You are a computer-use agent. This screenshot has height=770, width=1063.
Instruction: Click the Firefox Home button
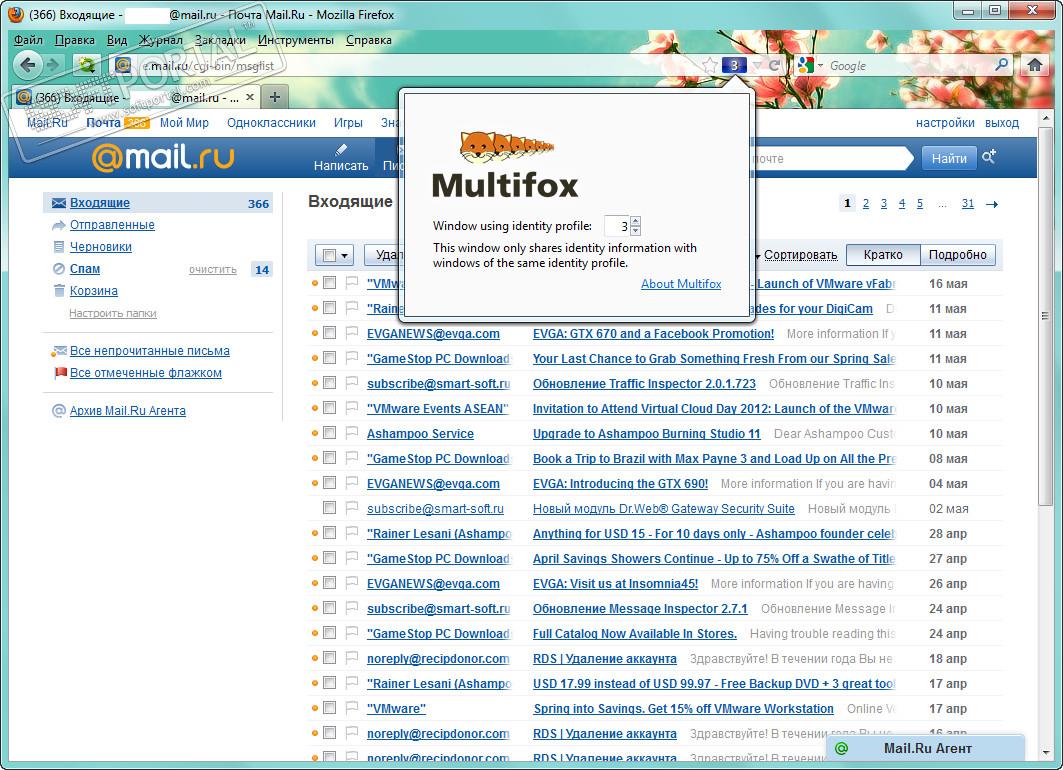point(1035,65)
